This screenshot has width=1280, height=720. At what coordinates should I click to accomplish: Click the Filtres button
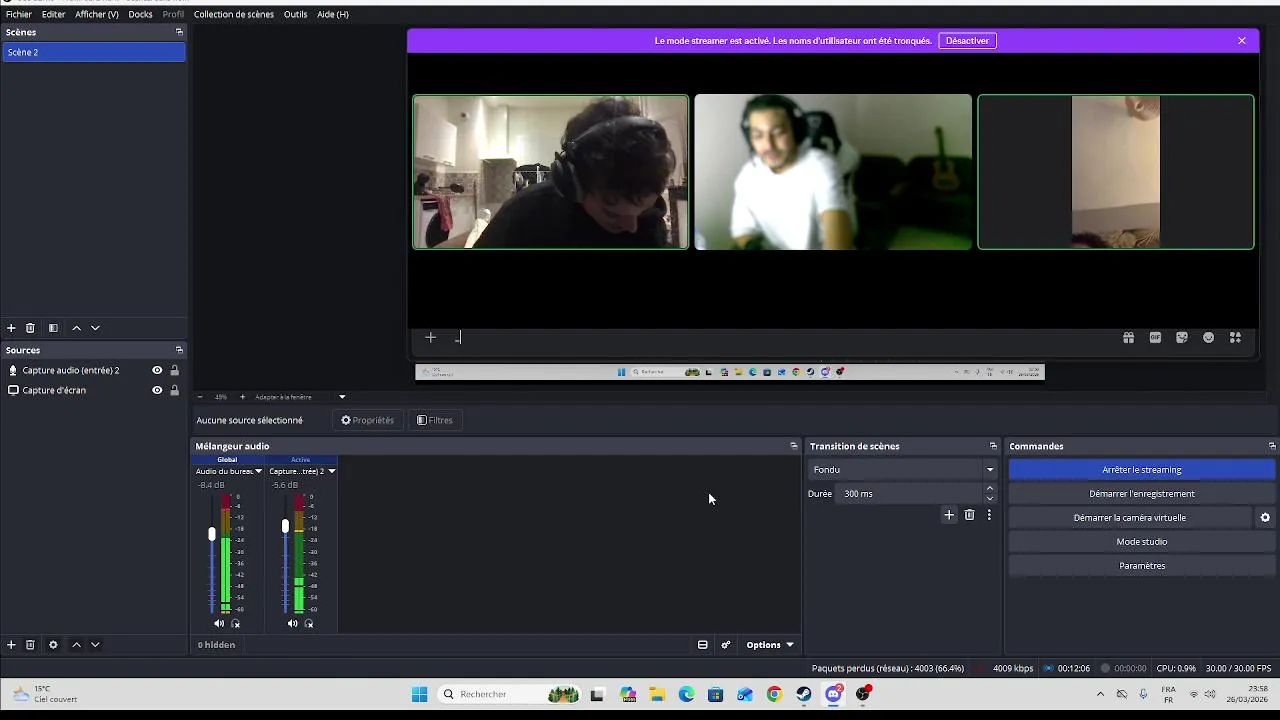click(435, 420)
